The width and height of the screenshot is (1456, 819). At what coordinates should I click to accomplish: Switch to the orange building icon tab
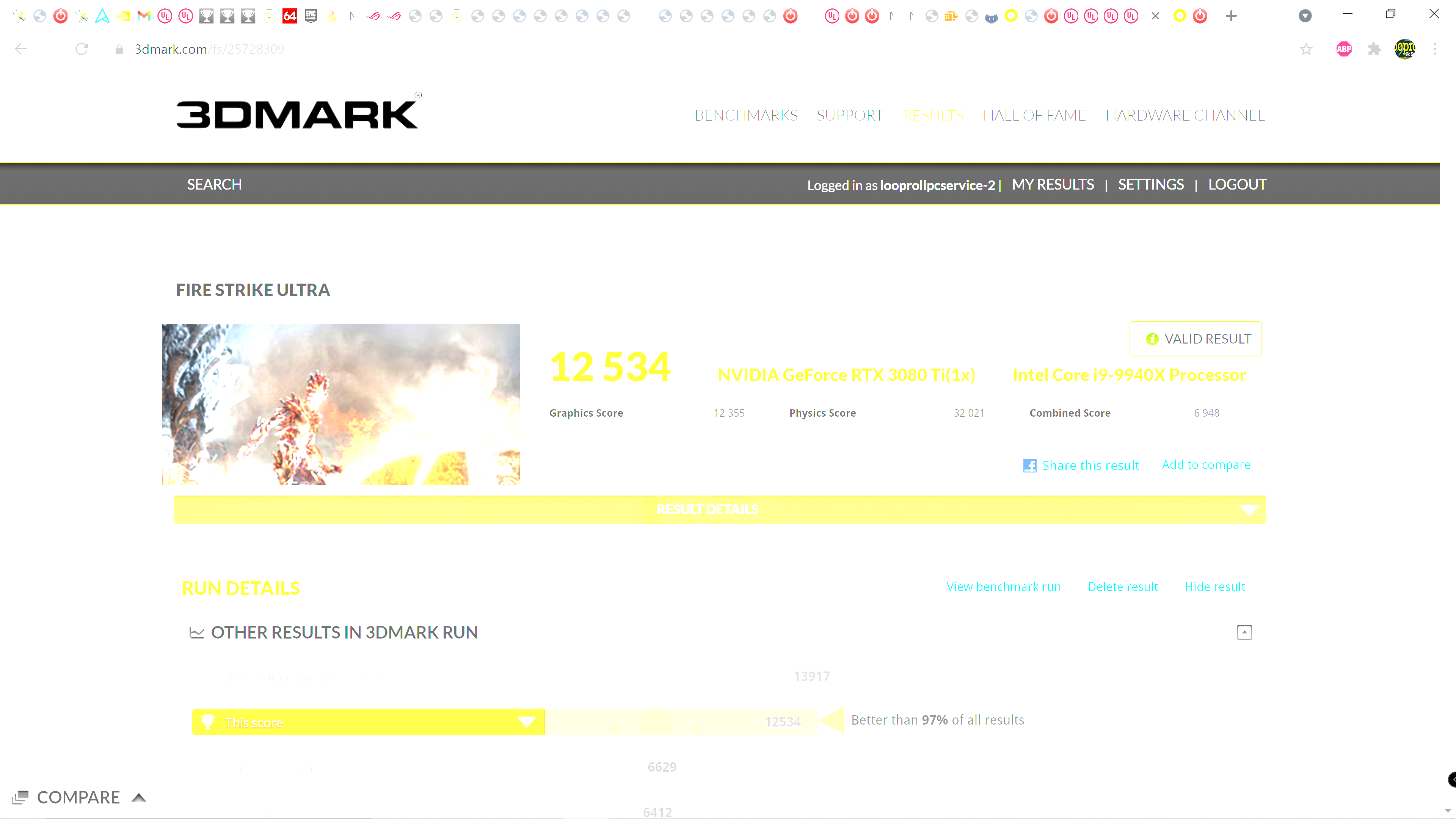click(951, 16)
